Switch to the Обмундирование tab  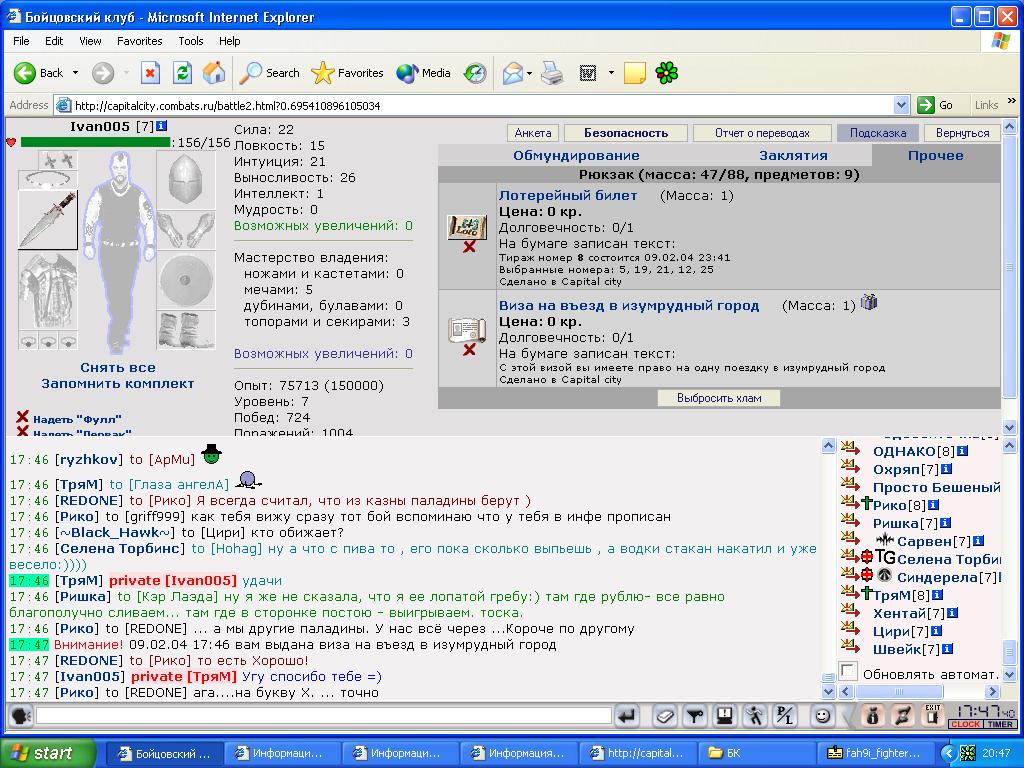click(576, 155)
